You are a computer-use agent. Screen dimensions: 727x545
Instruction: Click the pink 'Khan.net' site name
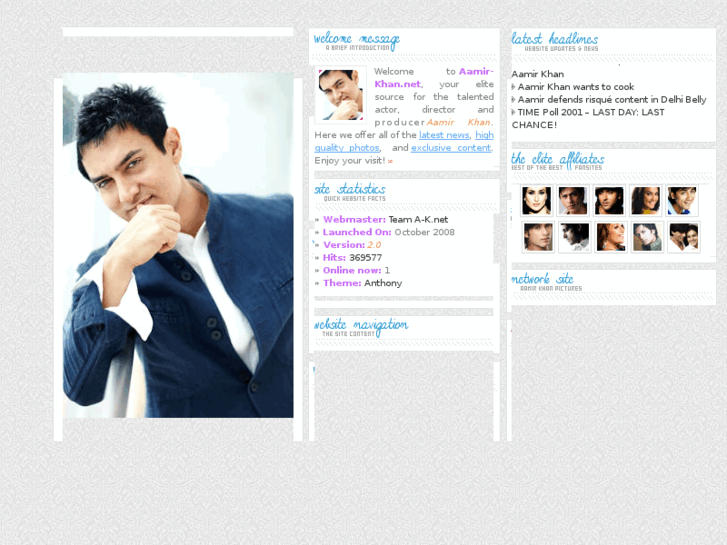tap(397, 84)
